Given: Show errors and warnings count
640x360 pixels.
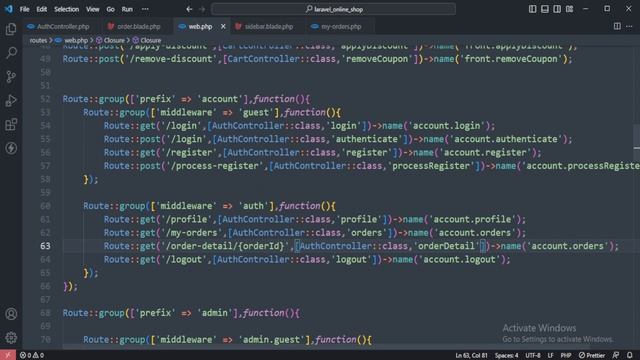Looking at the screenshot, I should pyautogui.click(x=32, y=355).
